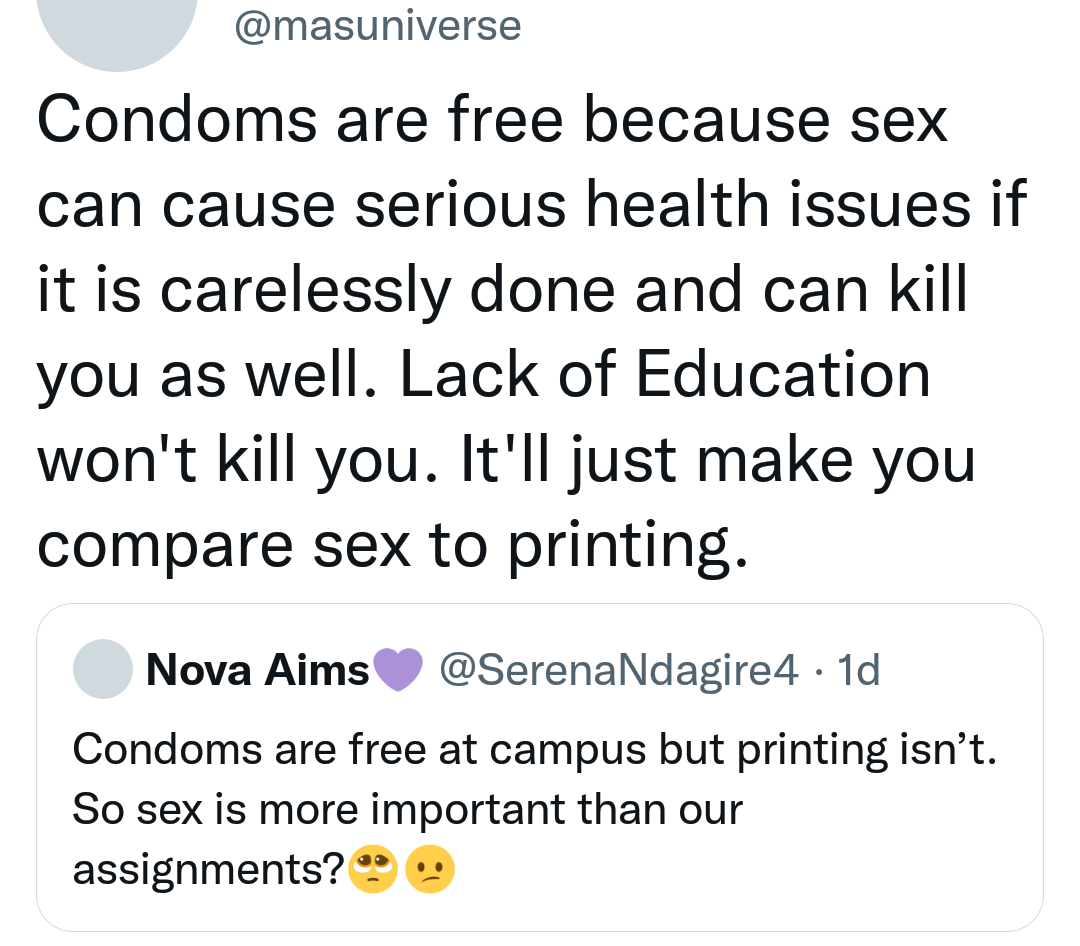The image size is (1080, 946).
Task: Click the text 'compare sex to printing.'
Action: (392, 546)
